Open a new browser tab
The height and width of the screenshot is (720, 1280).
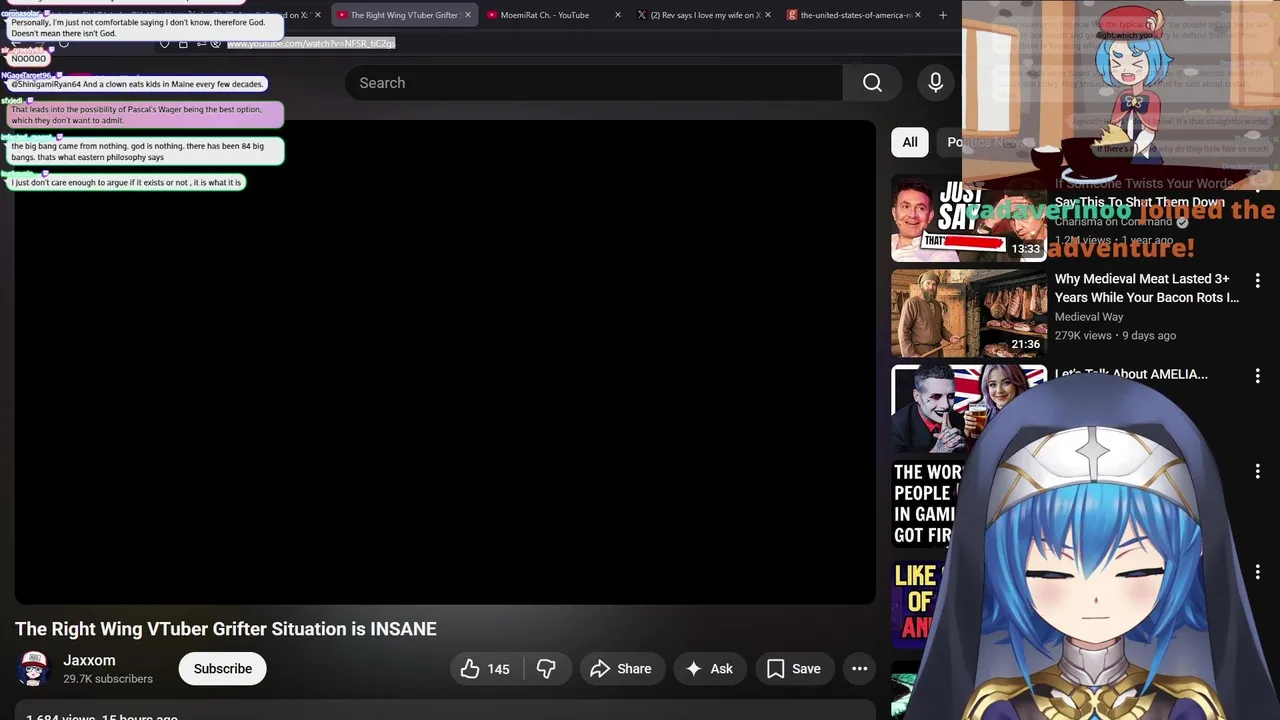[x=942, y=15]
